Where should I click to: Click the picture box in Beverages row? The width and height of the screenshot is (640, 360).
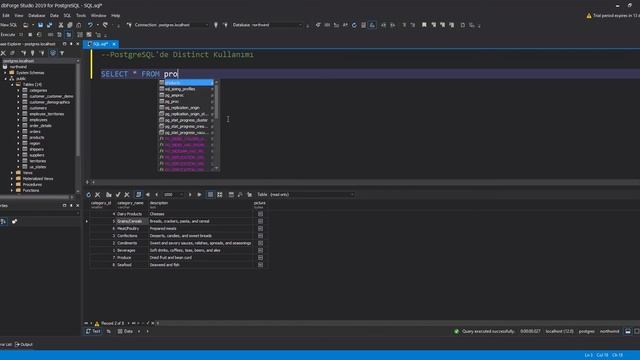(x=260, y=251)
